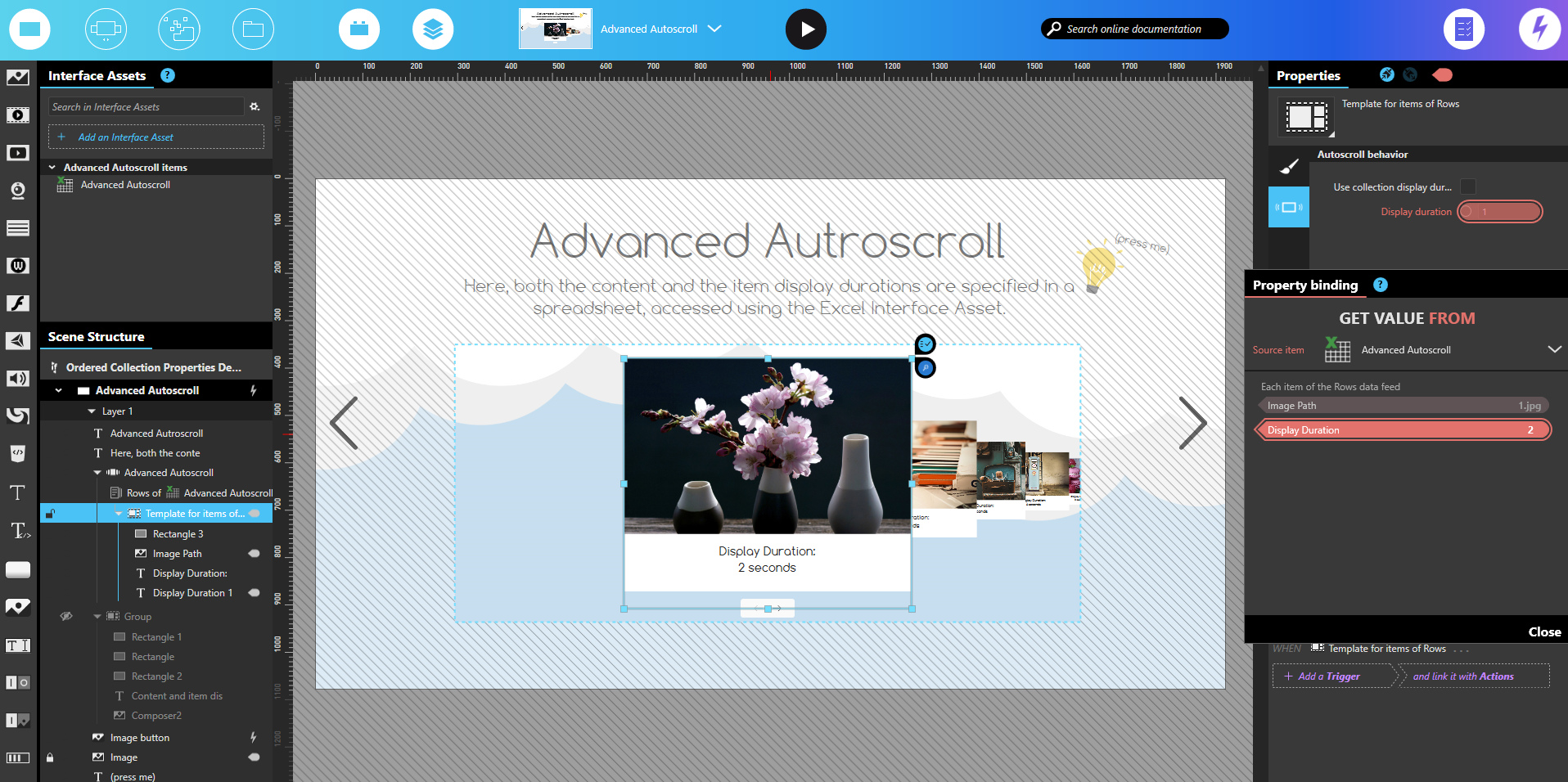The width and height of the screenshot is (1568, 782).
Task: Select the Image Path data feed row
Action: coord(1402,406)
